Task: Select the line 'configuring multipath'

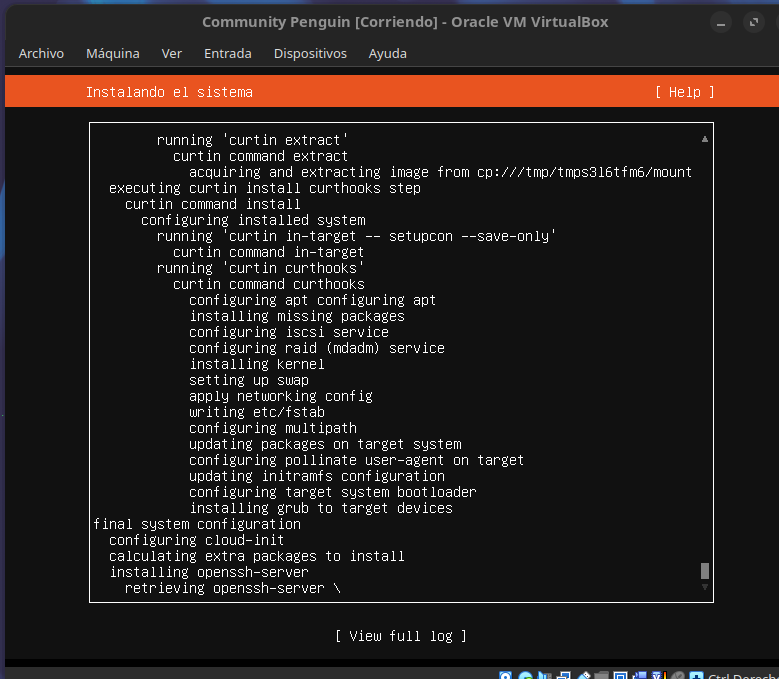Action: (x=273, y=428)
